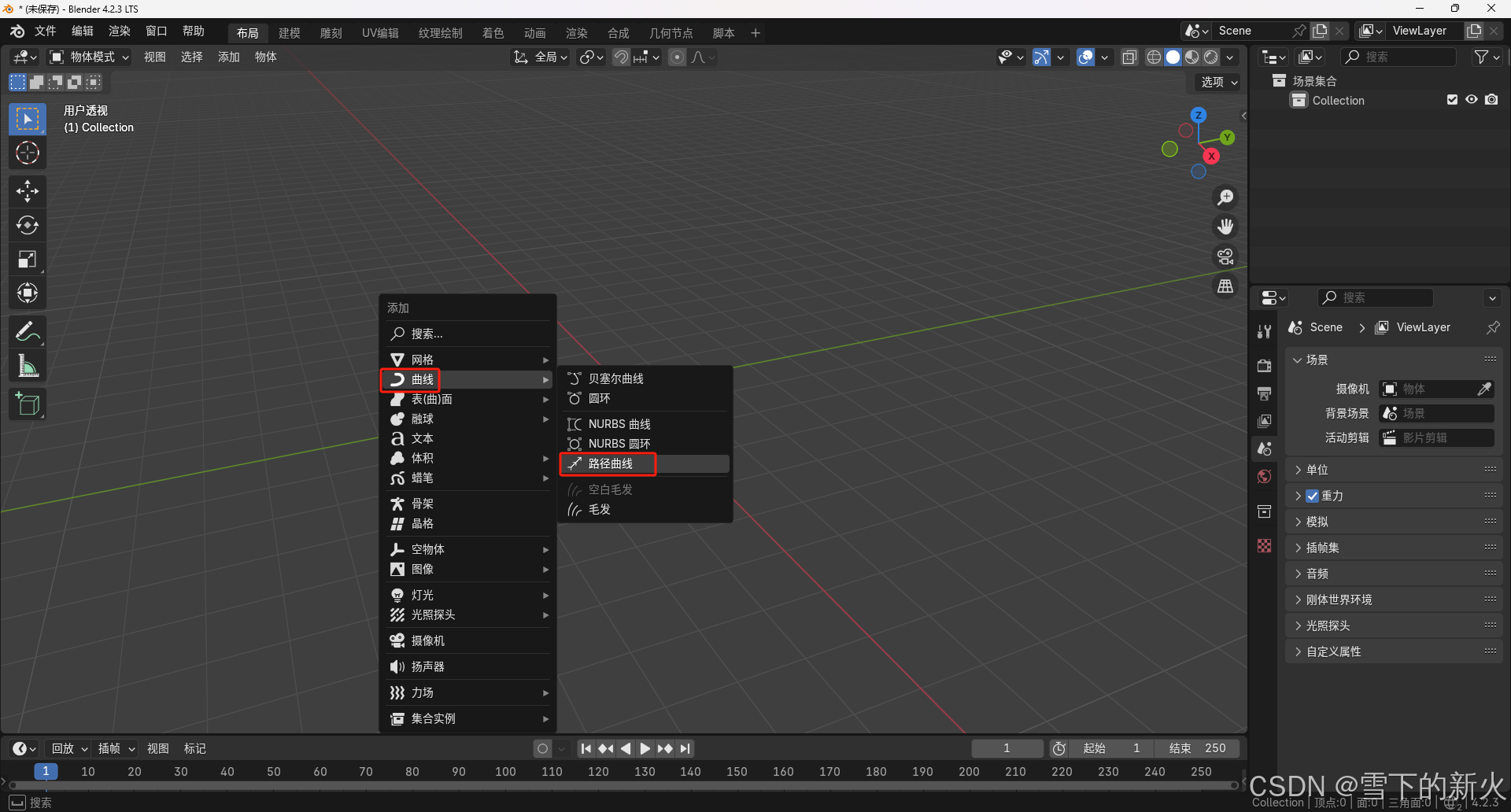1511x812 pixels.
Task: Open the View Layer properties tab
Action: [x=1264, y=421]
